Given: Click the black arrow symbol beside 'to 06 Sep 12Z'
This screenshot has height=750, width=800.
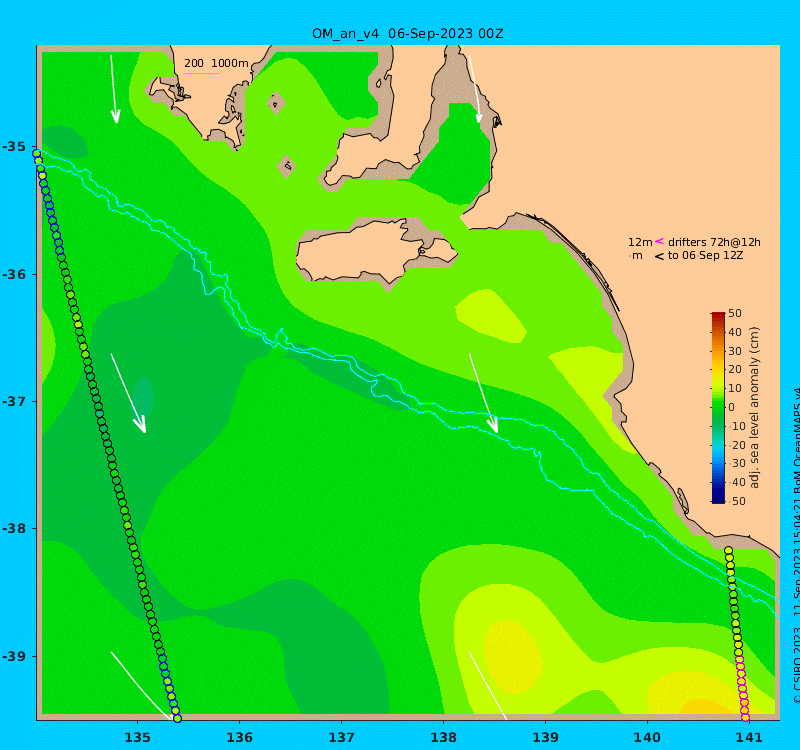Looking at the screenshot, I should tap(659, 256).
